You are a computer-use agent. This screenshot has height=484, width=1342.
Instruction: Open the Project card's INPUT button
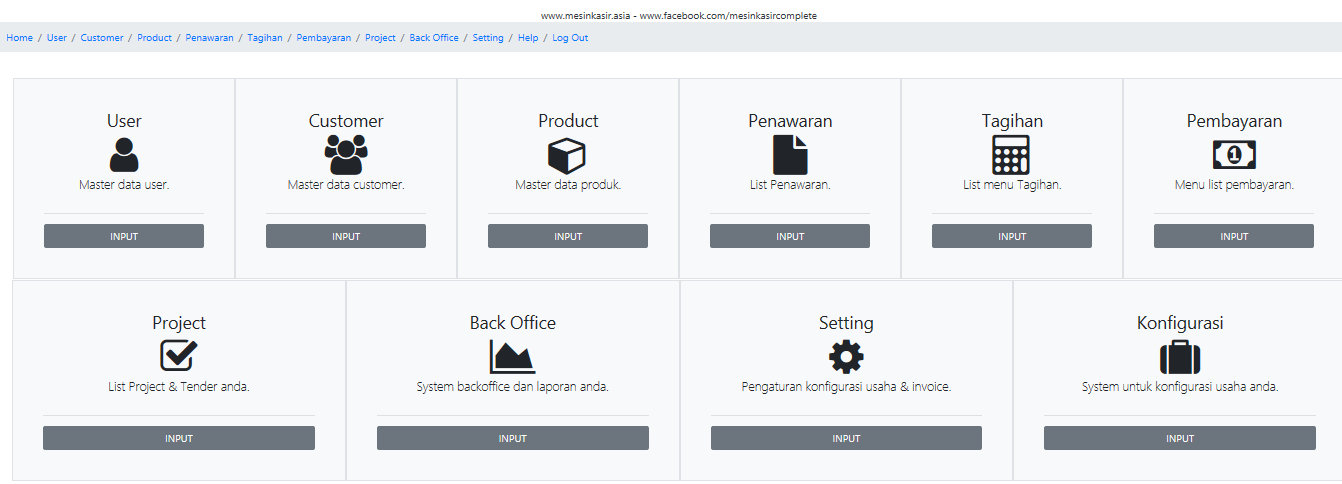coord(179,438)
